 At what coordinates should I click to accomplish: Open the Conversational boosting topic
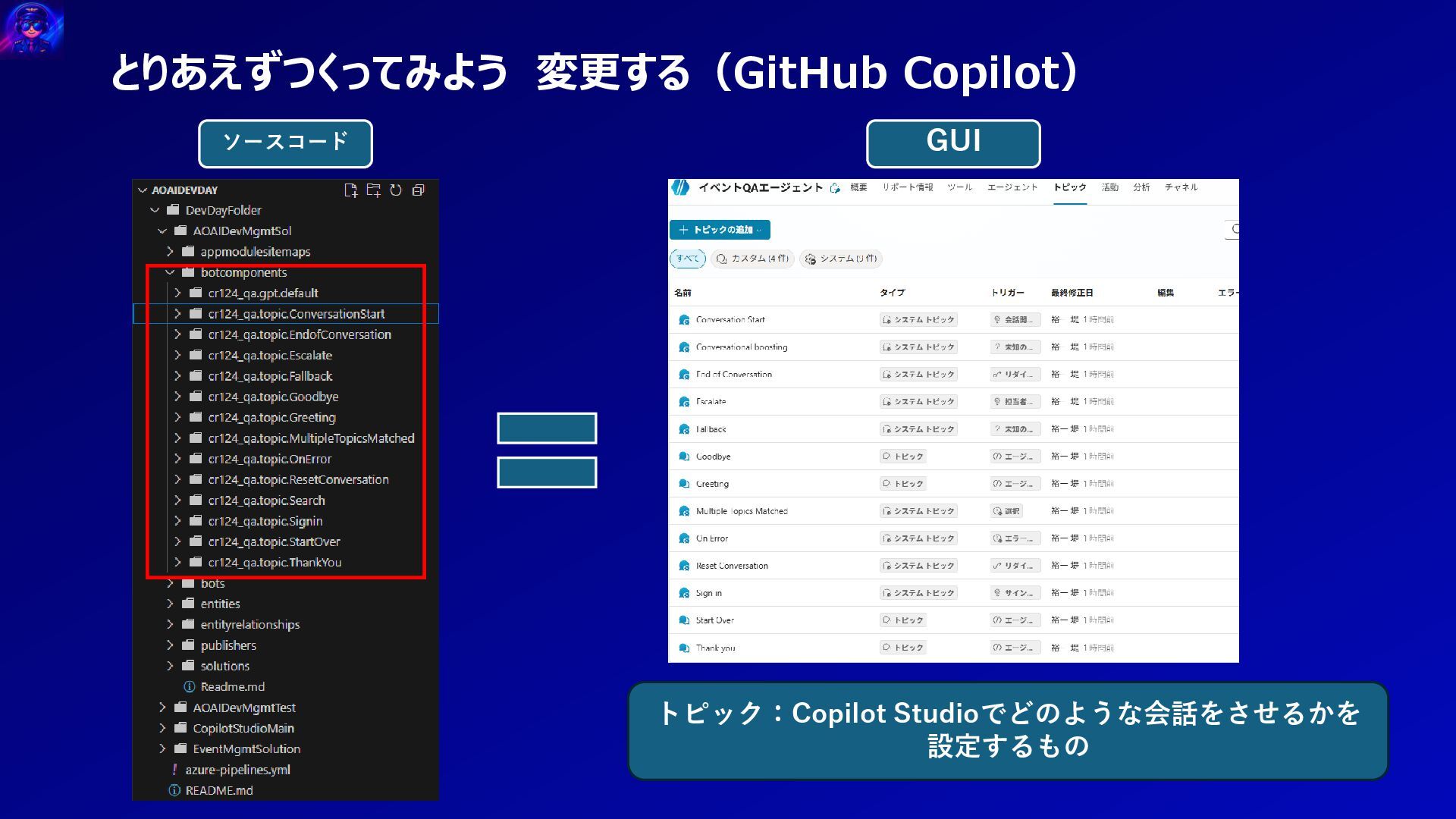point(742,347)
